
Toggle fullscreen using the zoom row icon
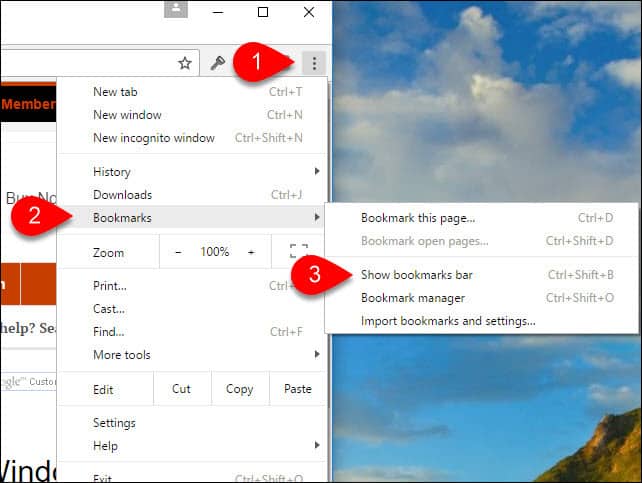tap(299, 251)
